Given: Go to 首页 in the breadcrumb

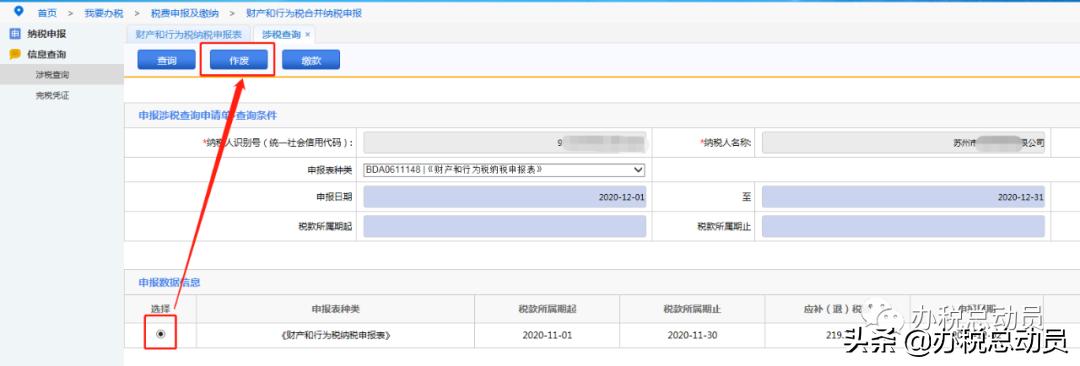Looking at the screenshot, I should pyautogui.click(x=48, y=13).
